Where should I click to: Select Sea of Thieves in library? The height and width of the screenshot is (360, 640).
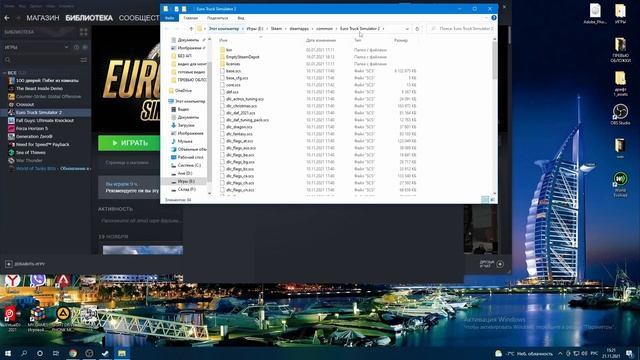31,153
